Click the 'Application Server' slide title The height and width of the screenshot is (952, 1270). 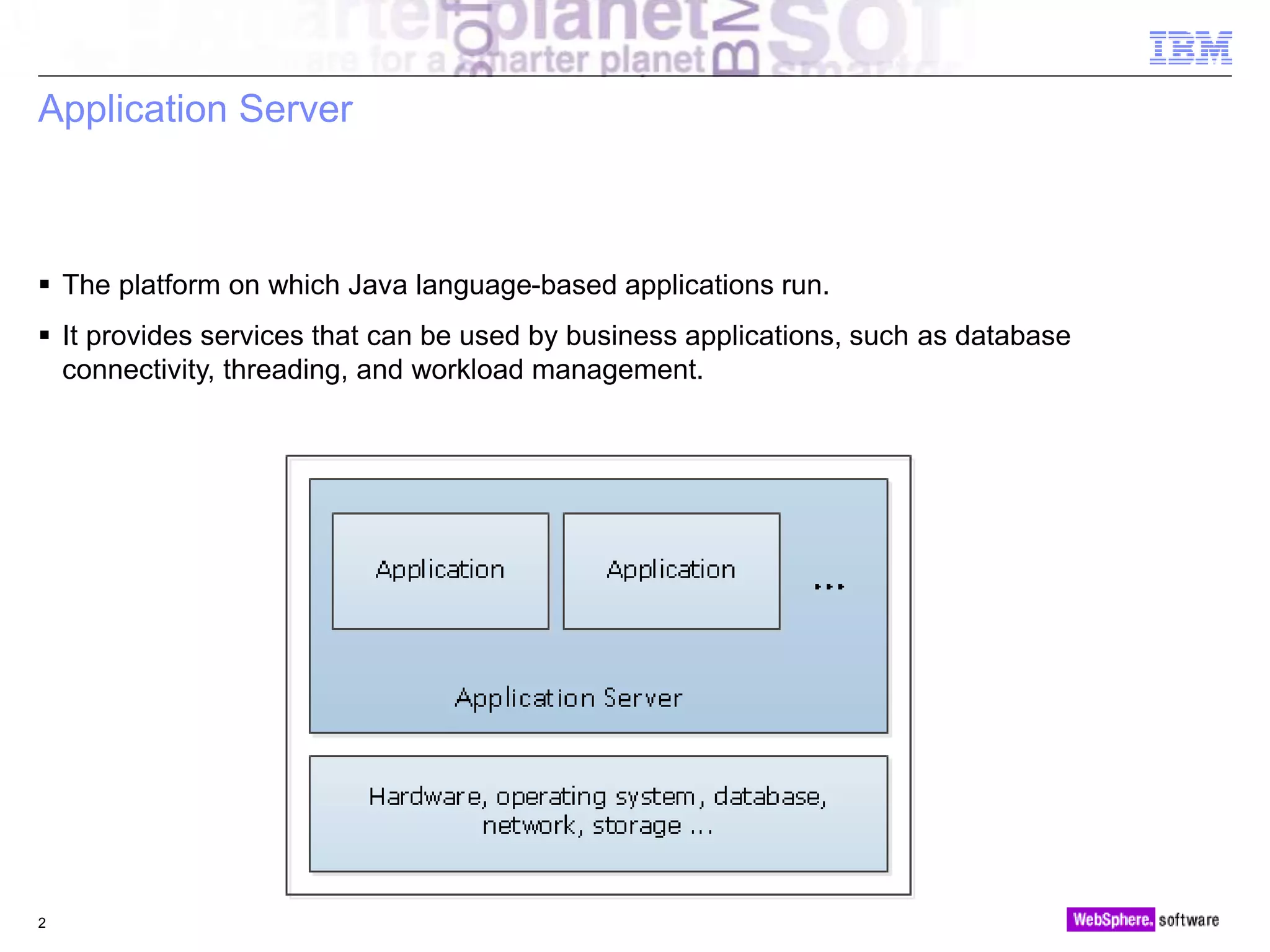click(195, 109)
